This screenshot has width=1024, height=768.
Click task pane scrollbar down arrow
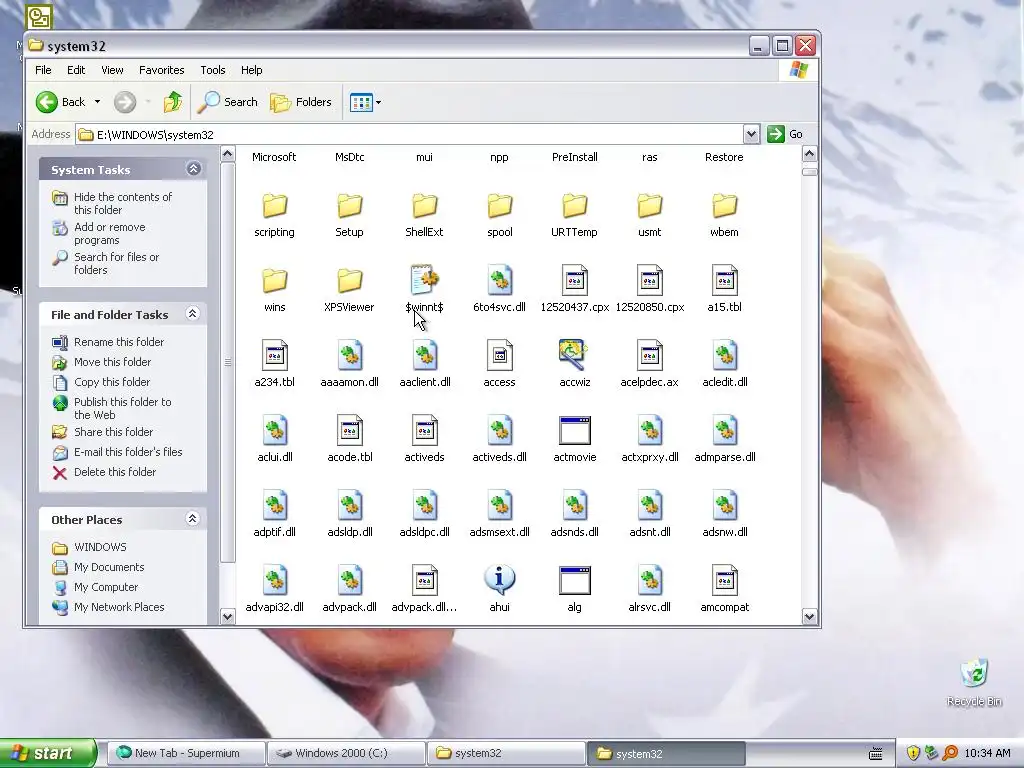tap(227, 616)
